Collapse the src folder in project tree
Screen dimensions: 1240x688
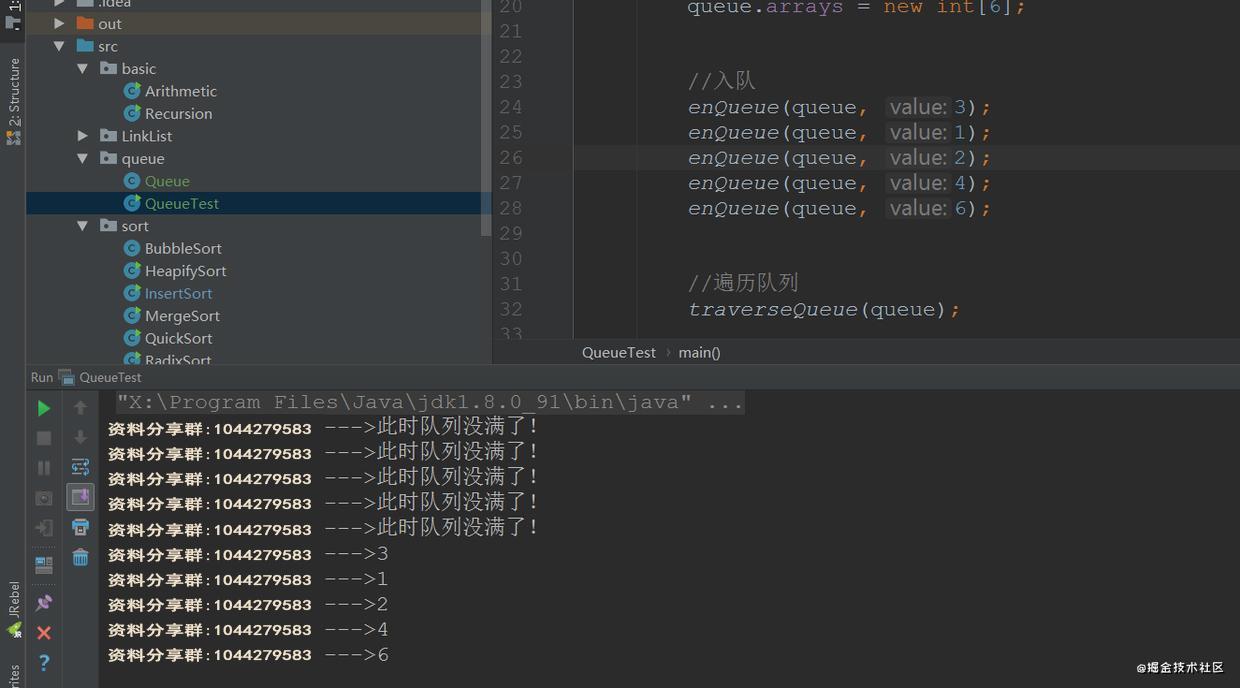pos(59,46)
